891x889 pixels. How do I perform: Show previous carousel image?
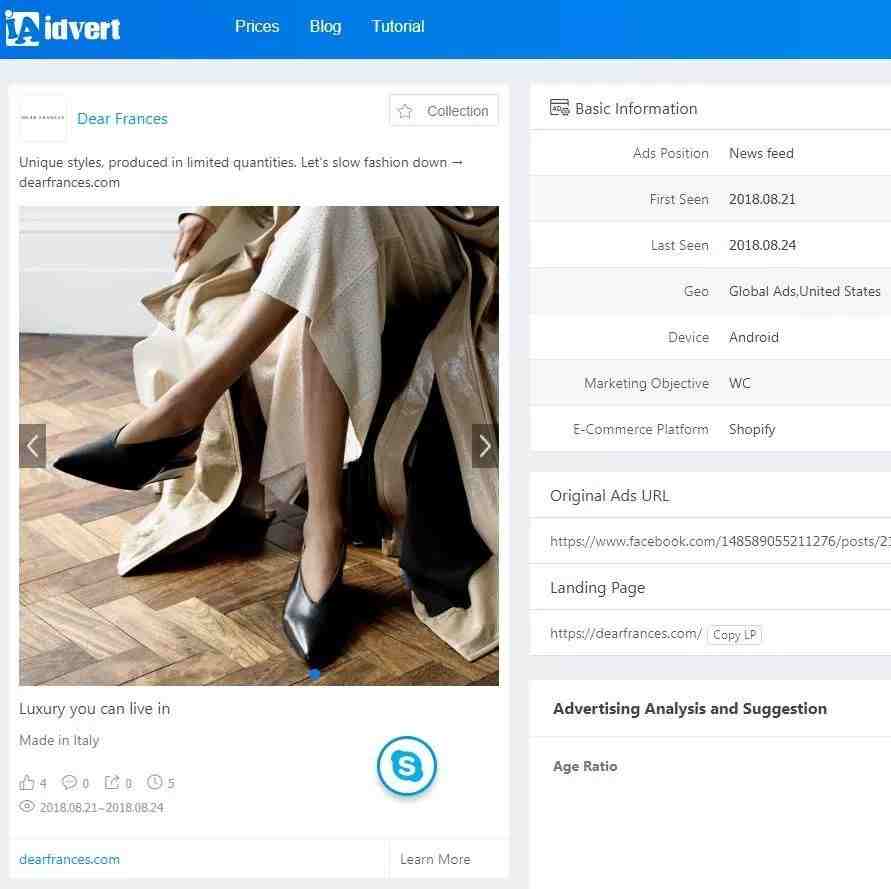tap(32, 446)
